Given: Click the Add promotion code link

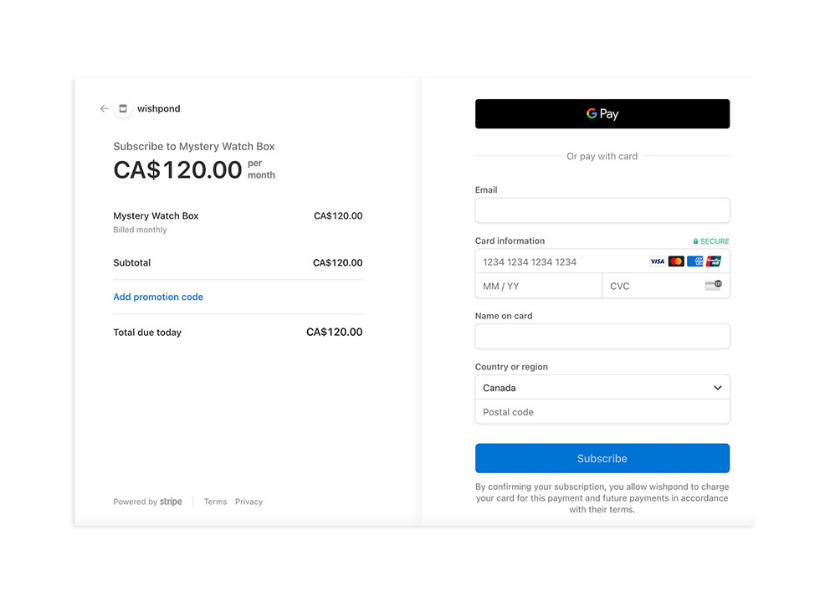Looking at the screenshot, I should point(158,297).
